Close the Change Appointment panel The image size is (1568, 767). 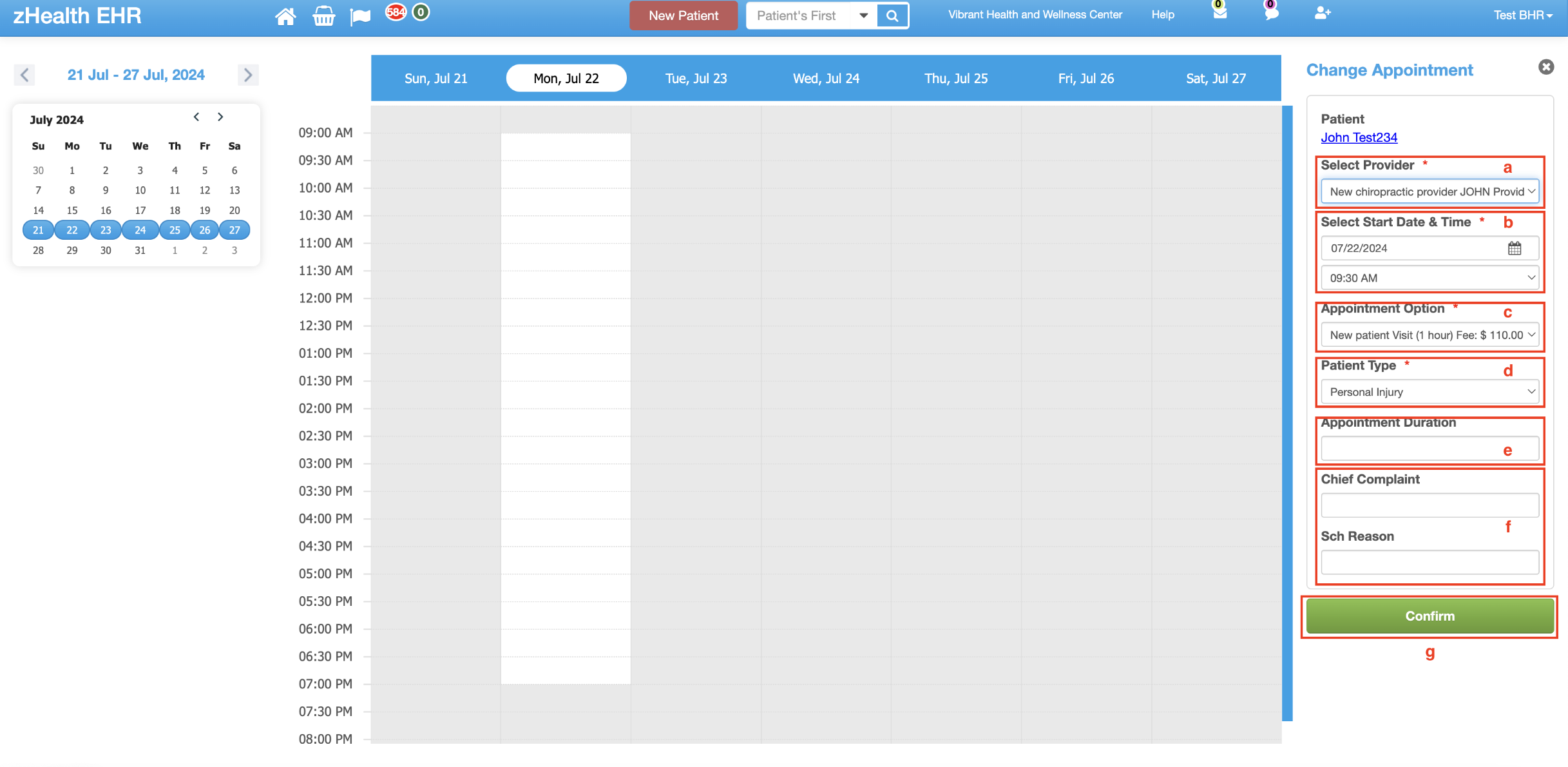point(1546,67)
